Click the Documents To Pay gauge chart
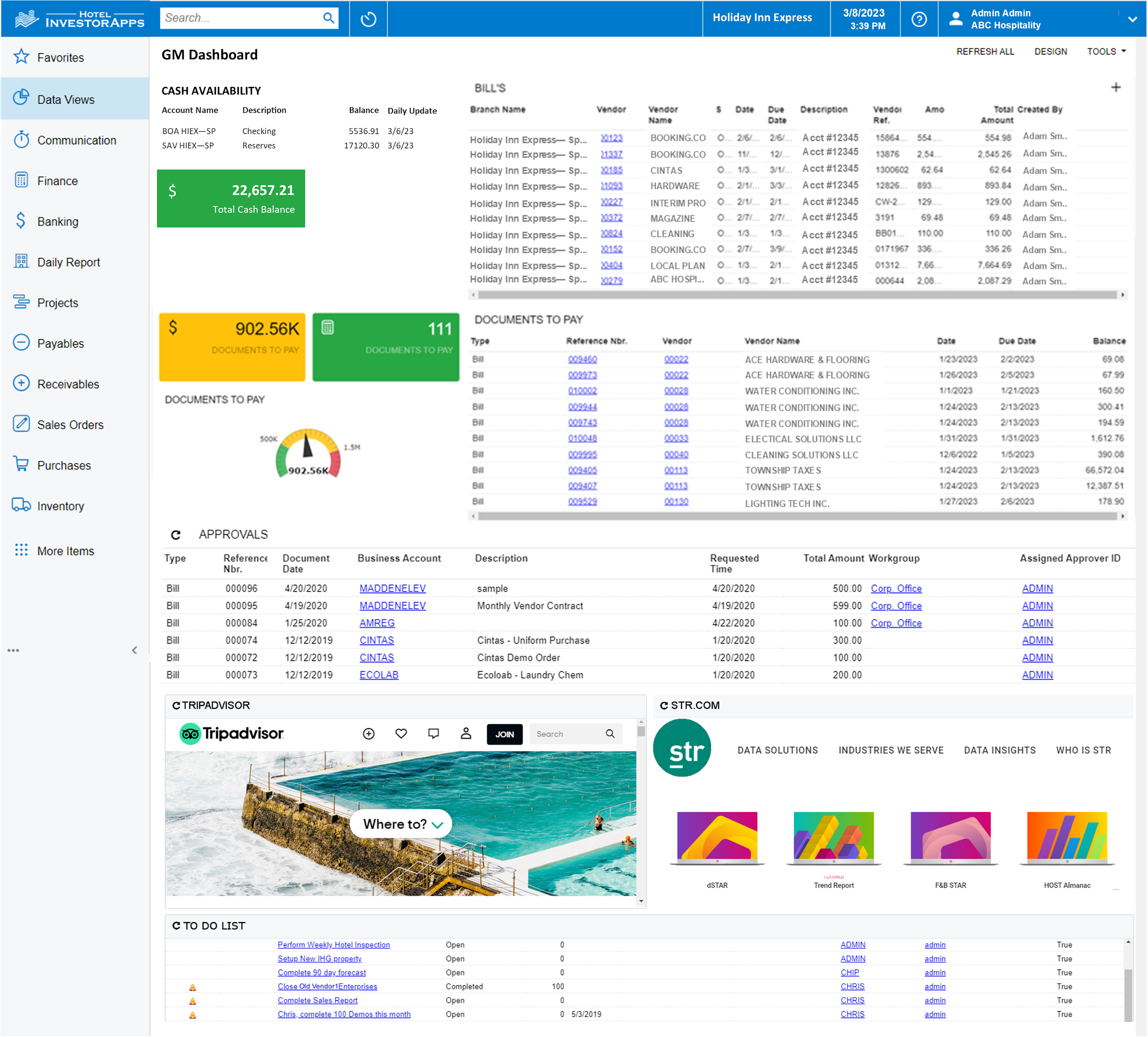This screenshot has width=1148, height=1037. [x=308, y=453]
